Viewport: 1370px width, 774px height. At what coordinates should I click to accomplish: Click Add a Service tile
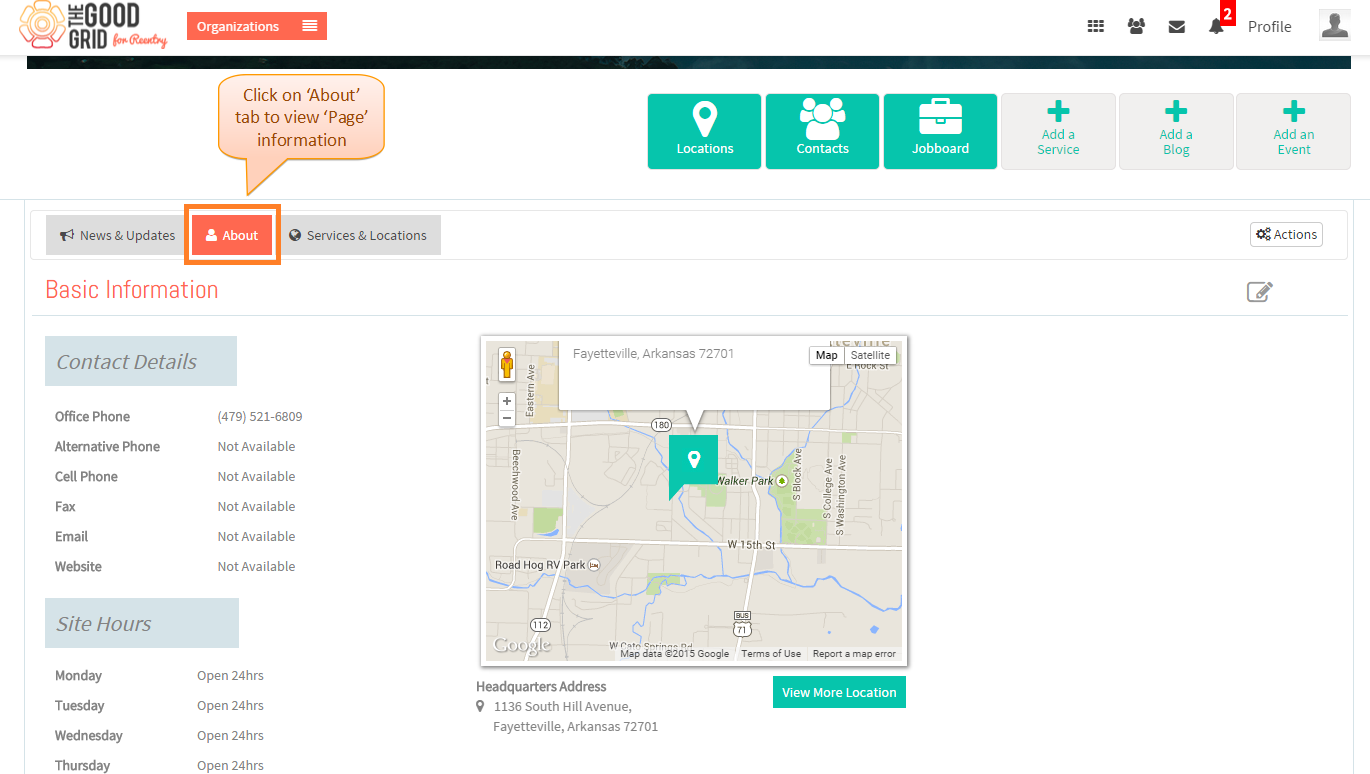click(1058, 131)
